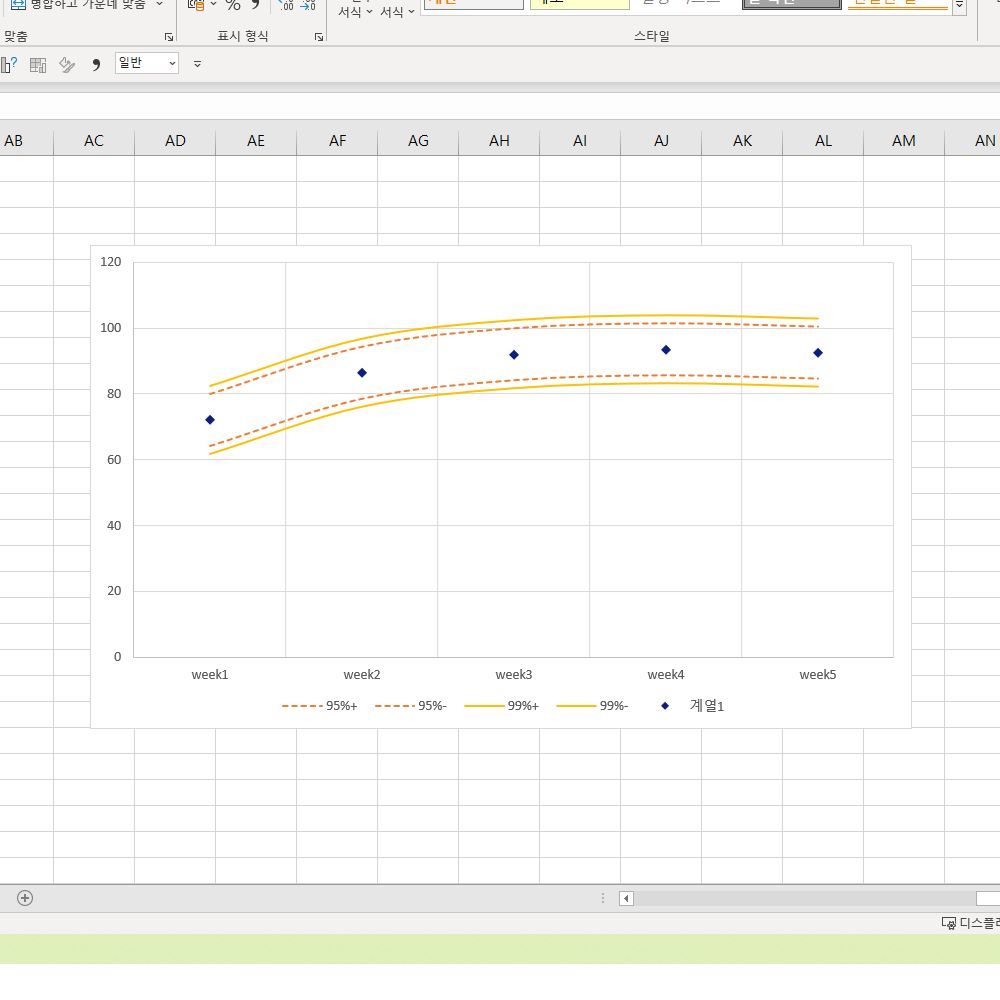
Task: Click 99%+ legend entry in chart
Action: (x=501, y=706)
